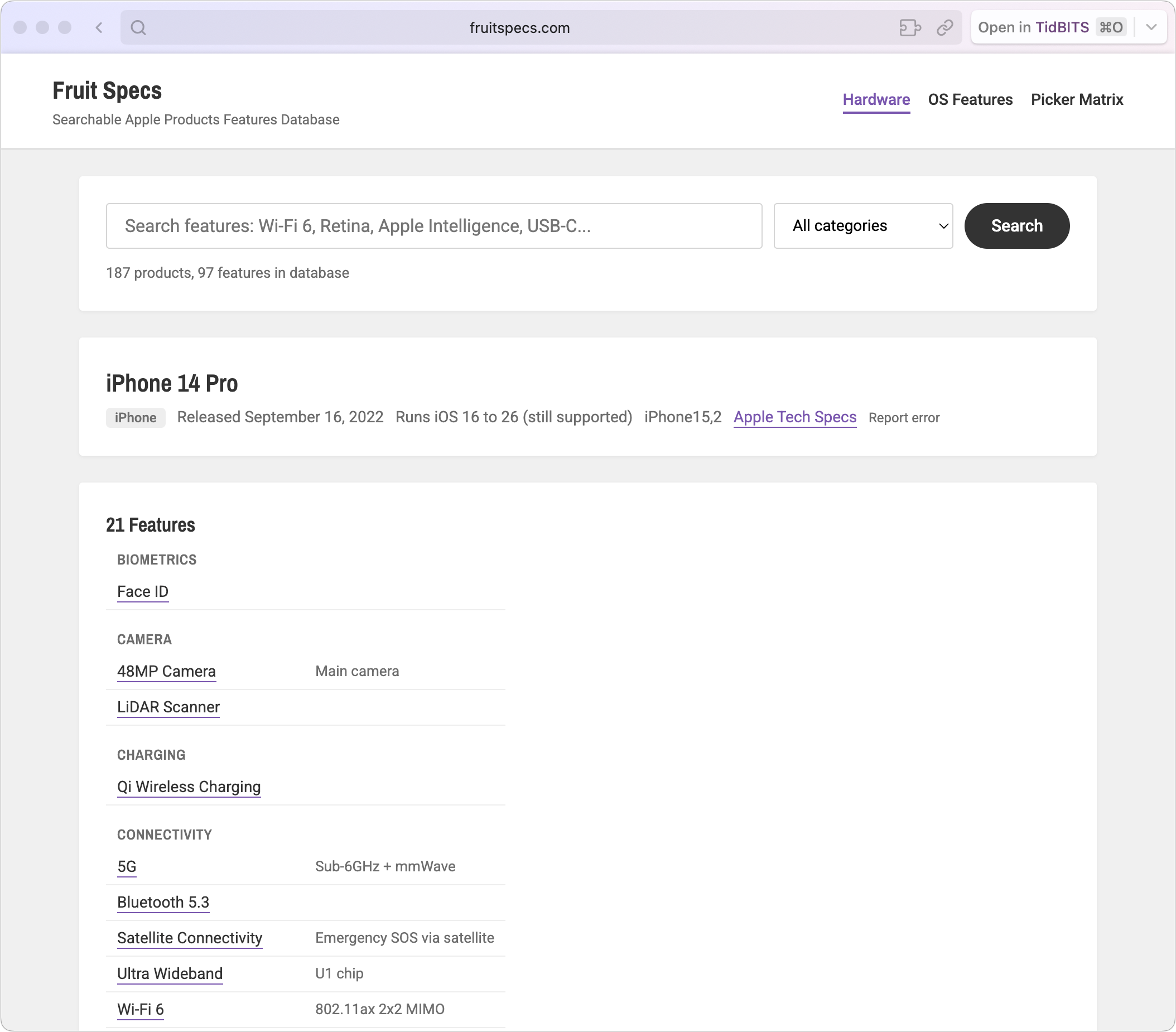Viewport: 1176px width, 1032px height.
Task: Open the Fruit Specs home title
Action: click(x=107, y=90)
